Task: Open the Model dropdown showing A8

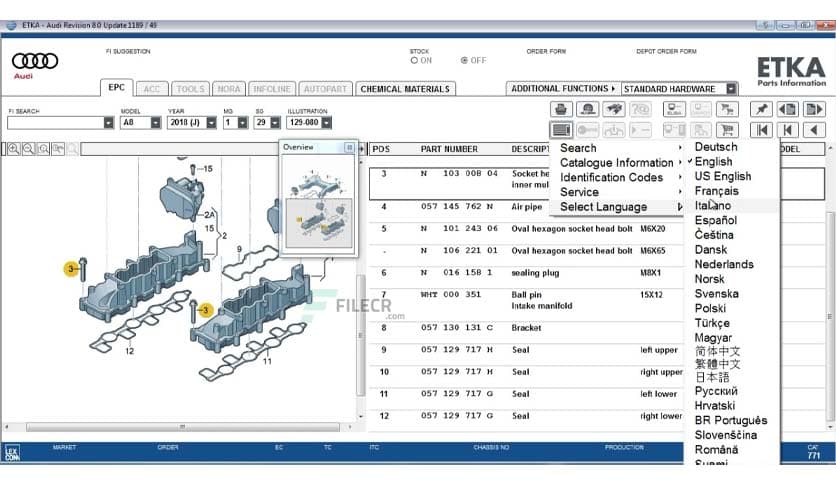Action: 155,123
